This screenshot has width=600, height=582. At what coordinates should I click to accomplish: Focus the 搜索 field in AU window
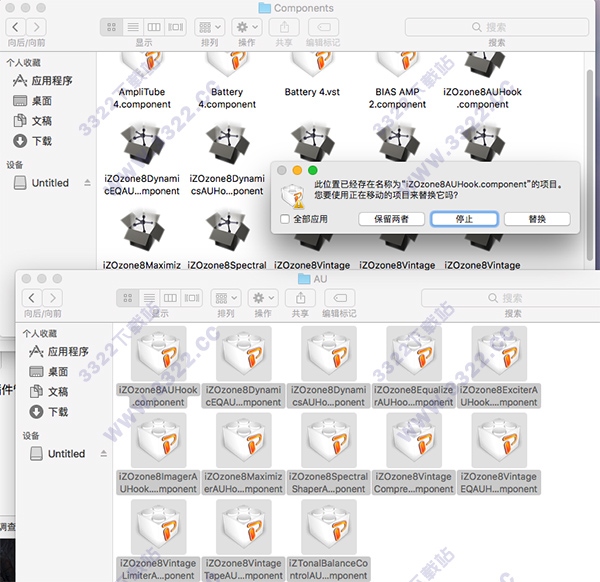pyautogui.click(x=511, y=298)
